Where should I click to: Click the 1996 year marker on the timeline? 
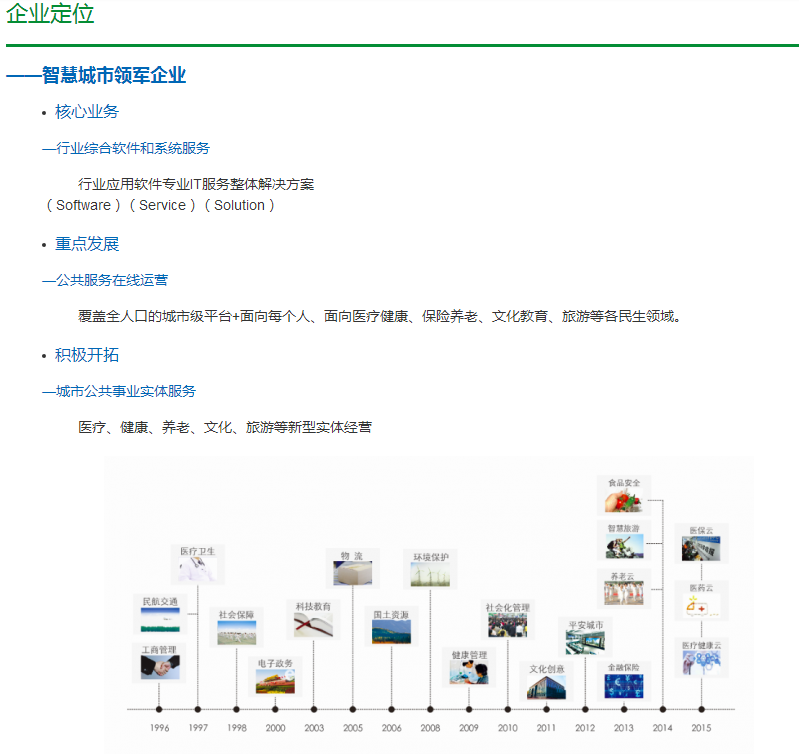pos(159,728)
